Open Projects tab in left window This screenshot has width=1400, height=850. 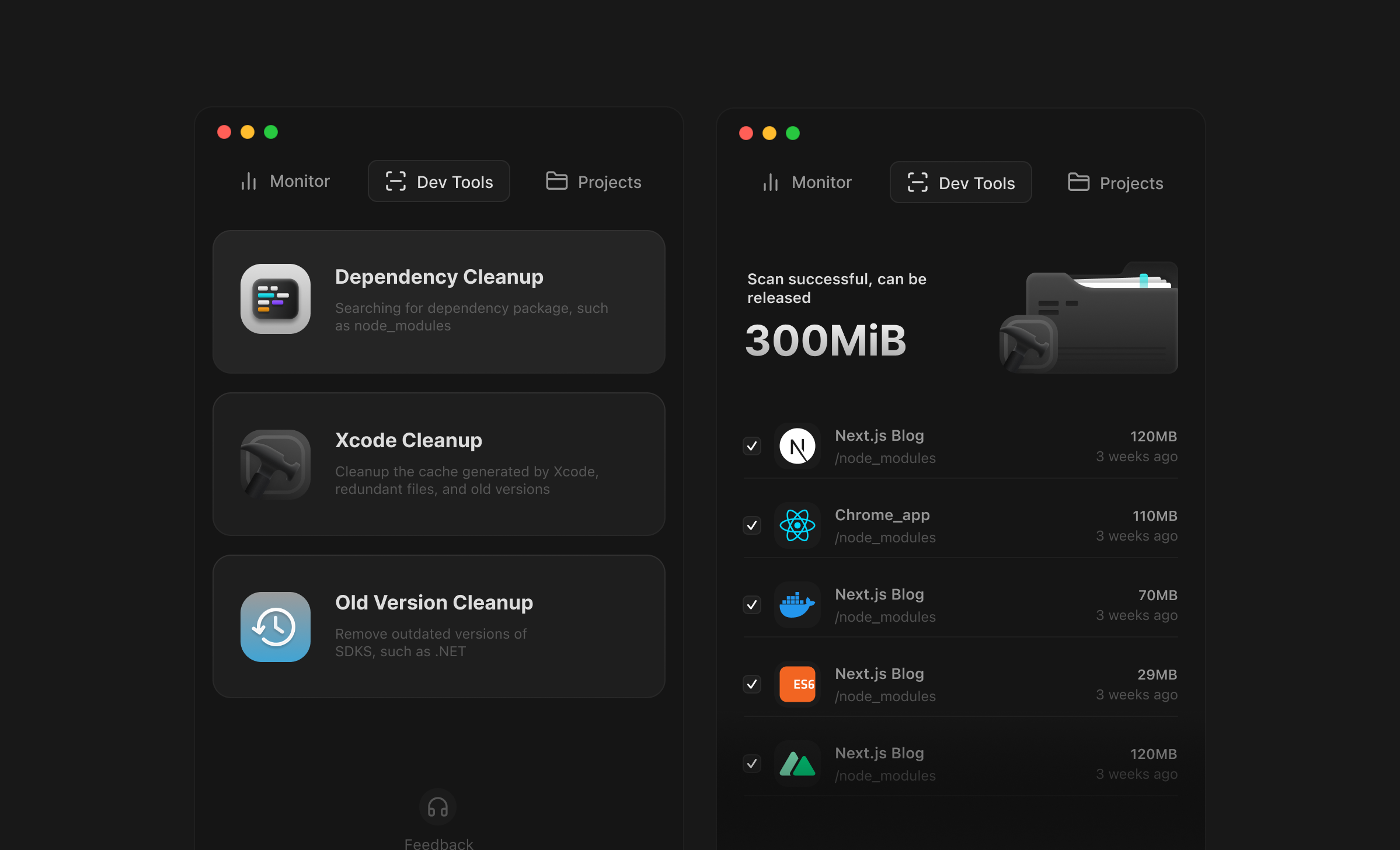pyautogui.click(x=593, y=182)
